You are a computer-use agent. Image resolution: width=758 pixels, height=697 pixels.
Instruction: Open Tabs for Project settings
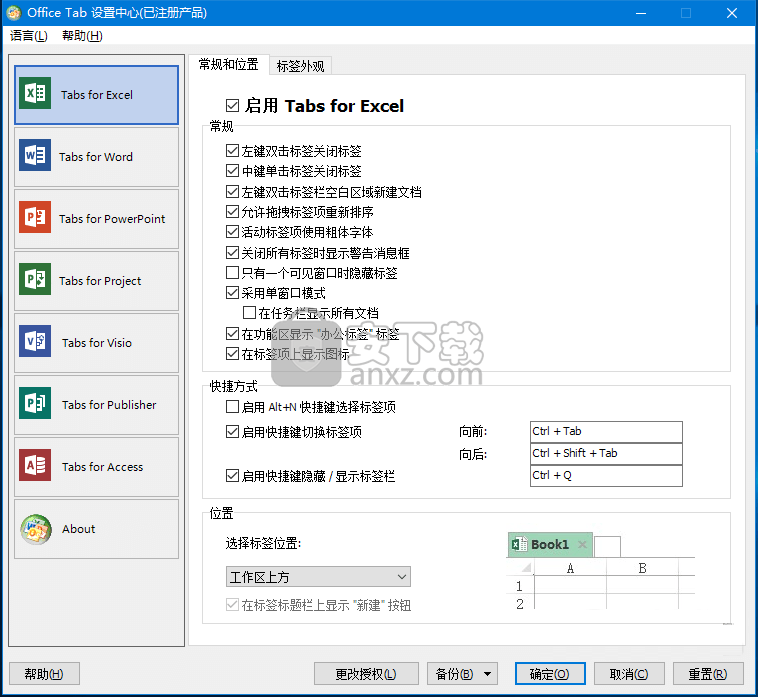96,281
